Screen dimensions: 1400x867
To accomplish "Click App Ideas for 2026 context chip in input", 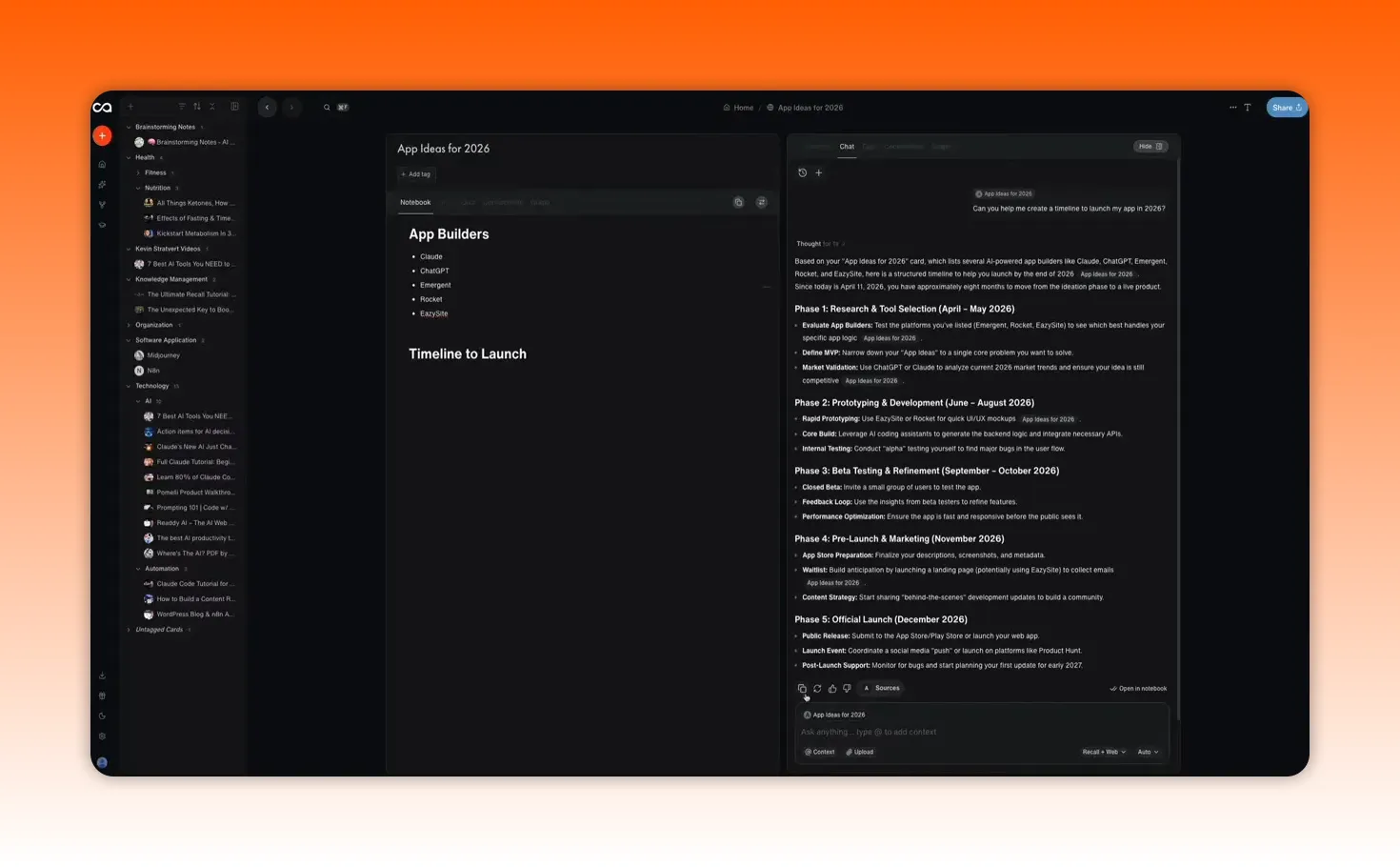I will (x=834, y=715).
